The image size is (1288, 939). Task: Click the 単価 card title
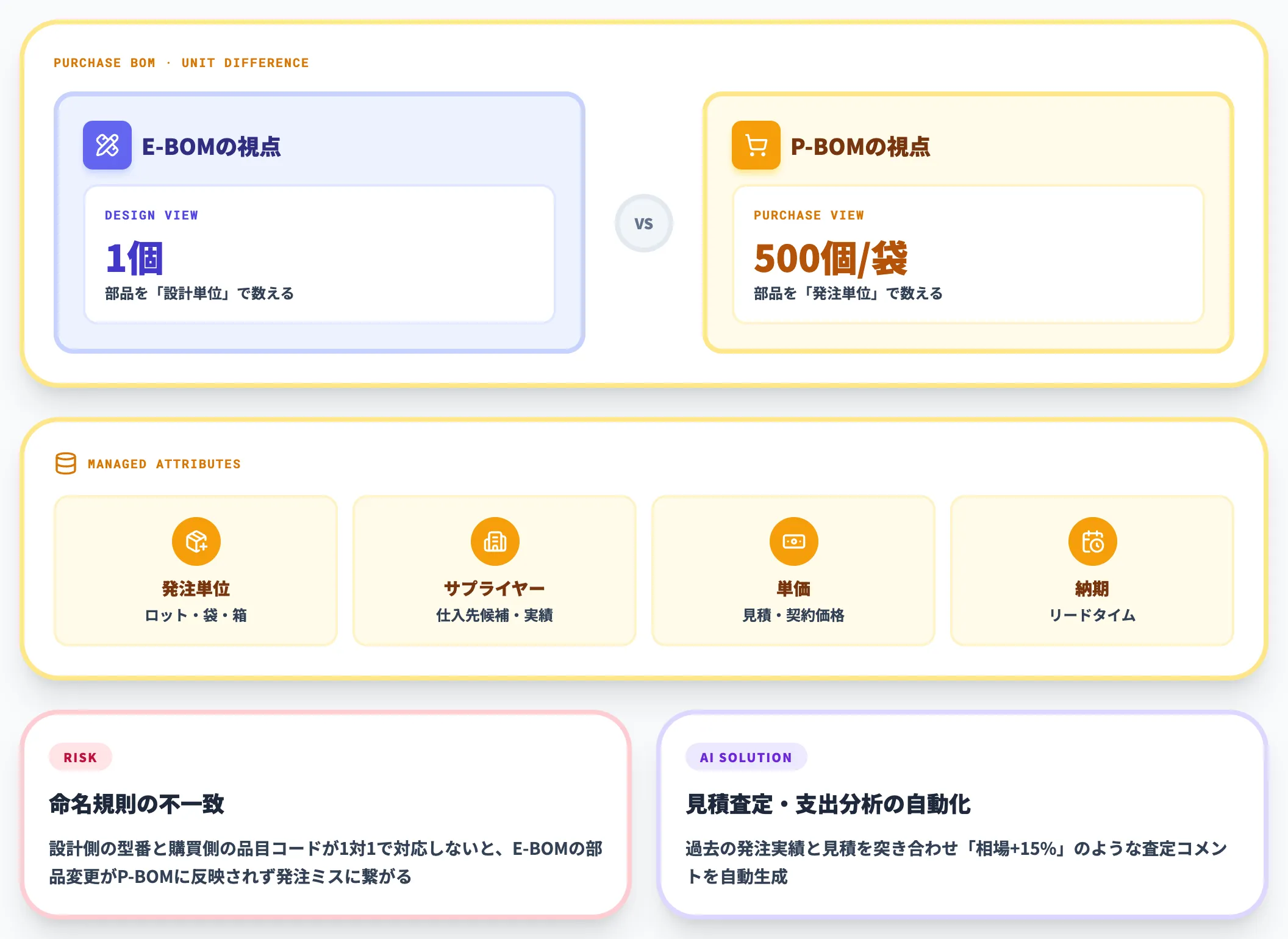coord(793,588)
